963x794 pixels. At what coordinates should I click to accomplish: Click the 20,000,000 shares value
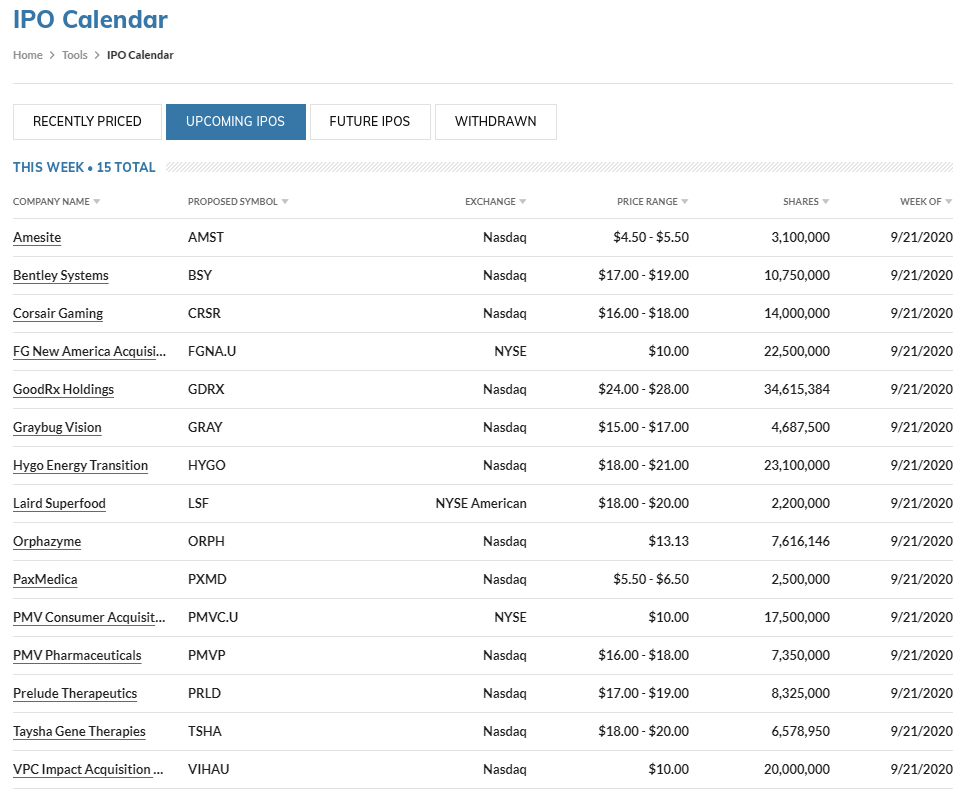[x=797, y=770]
